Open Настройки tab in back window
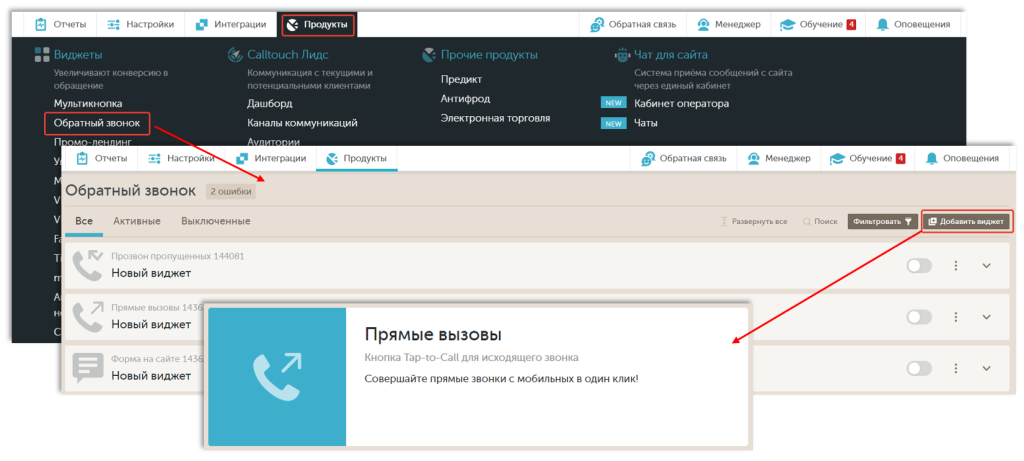The image size is (1024, 461). [140, 25]
